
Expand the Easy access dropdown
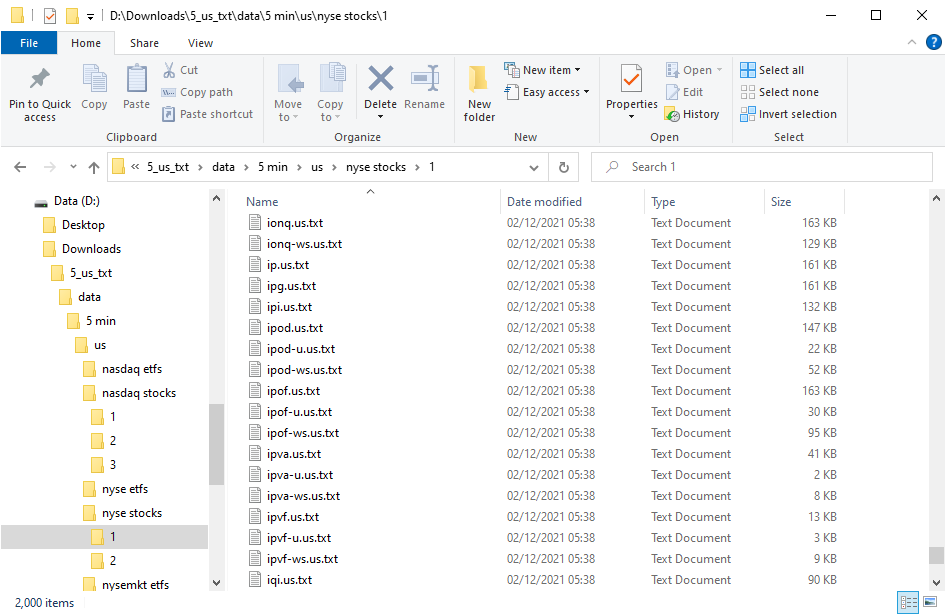pos(549,92)
